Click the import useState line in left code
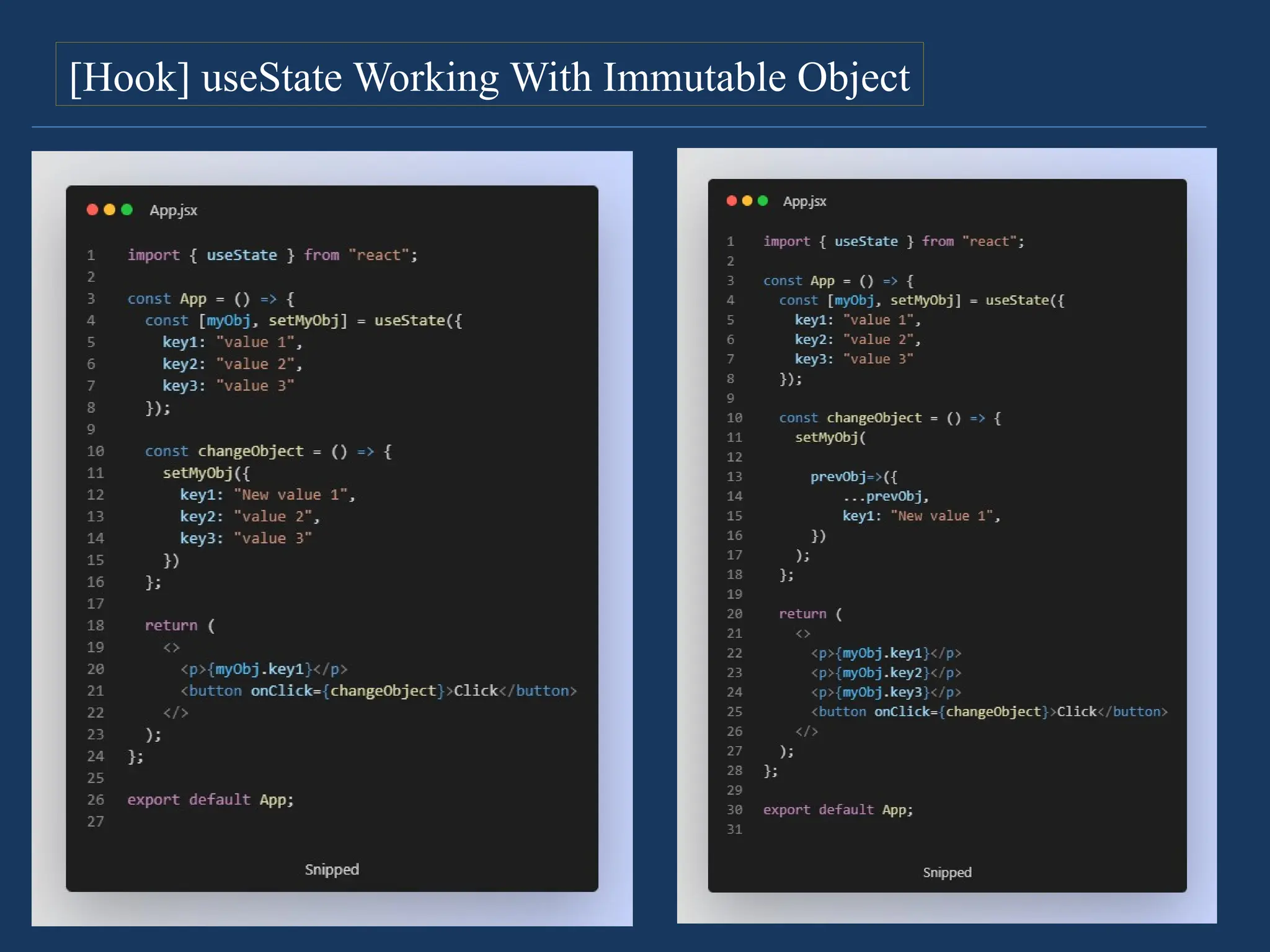 click(272, 255)
